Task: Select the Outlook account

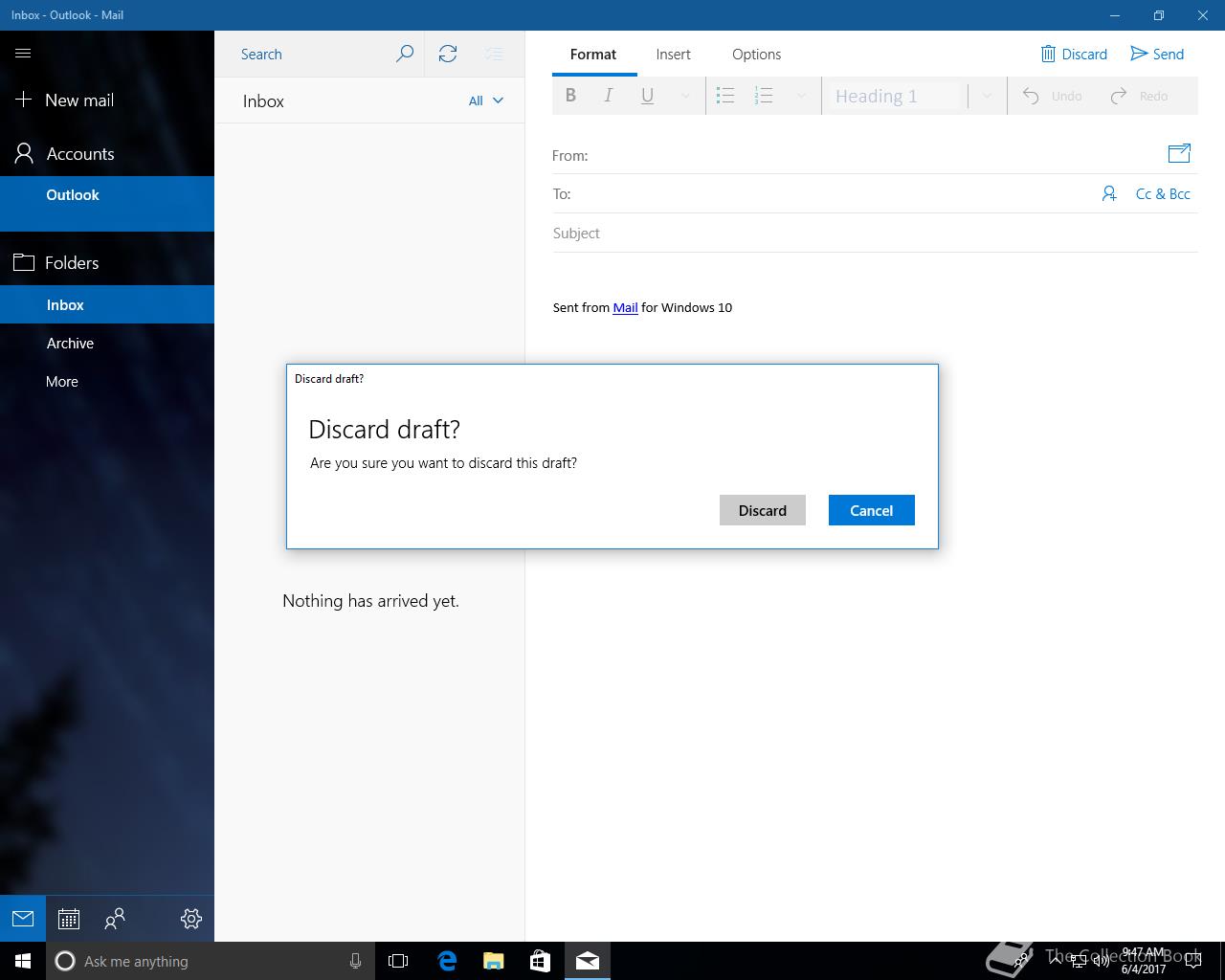Action: click(107, 203)
